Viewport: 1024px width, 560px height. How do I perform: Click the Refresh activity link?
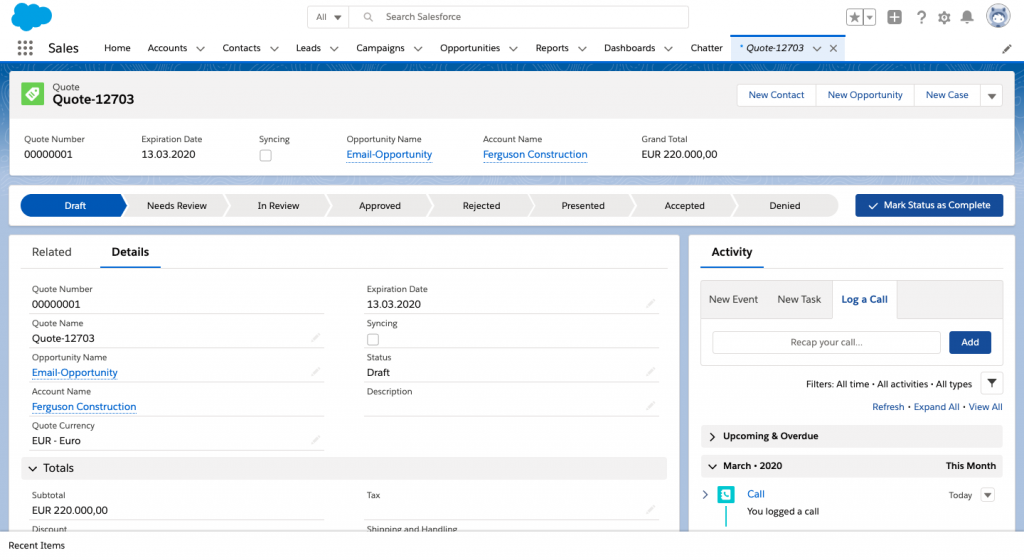coord(888,407)
